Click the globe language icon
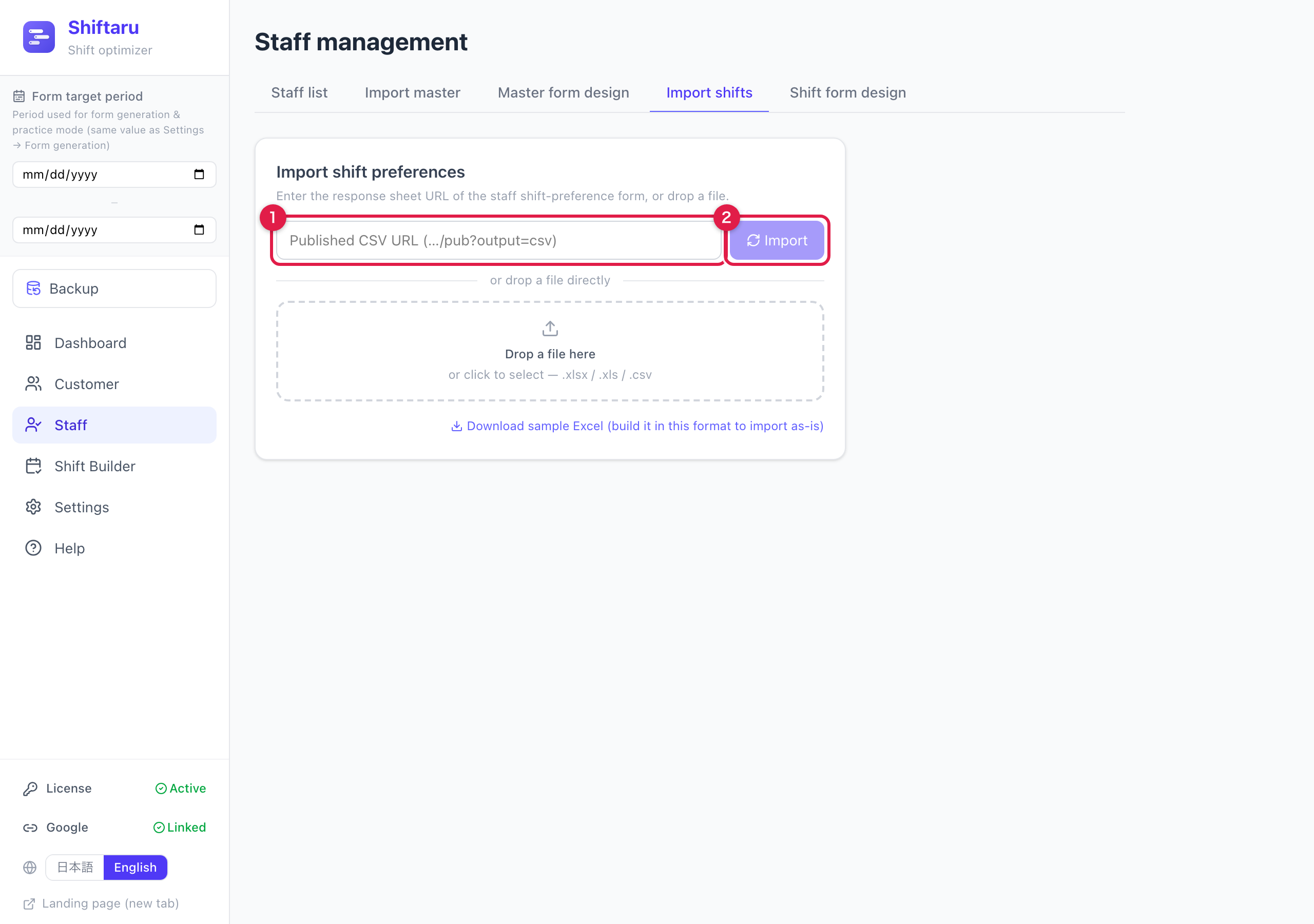The height and width of the screenshot is (924, 1314). coord(30,868)
